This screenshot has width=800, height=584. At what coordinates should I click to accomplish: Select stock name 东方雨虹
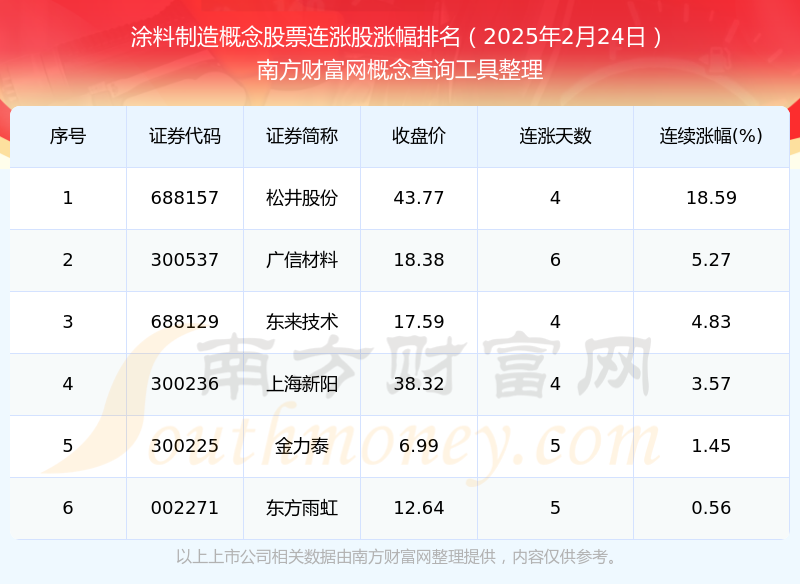[302, 508]
